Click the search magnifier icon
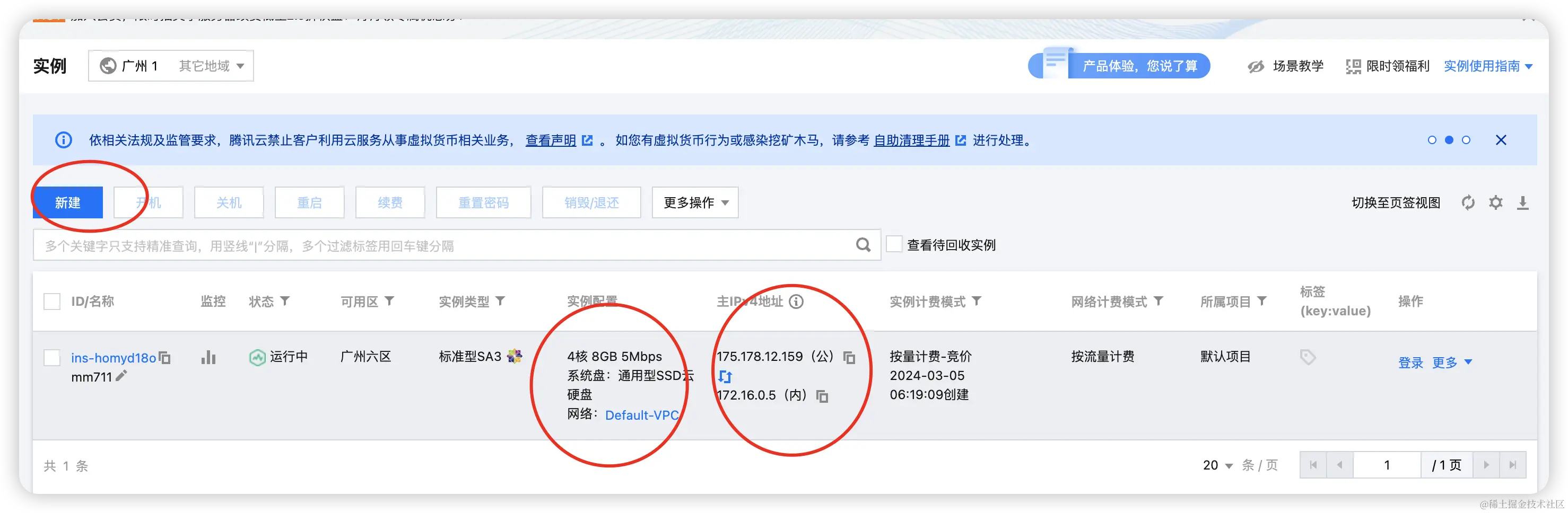 863,245
